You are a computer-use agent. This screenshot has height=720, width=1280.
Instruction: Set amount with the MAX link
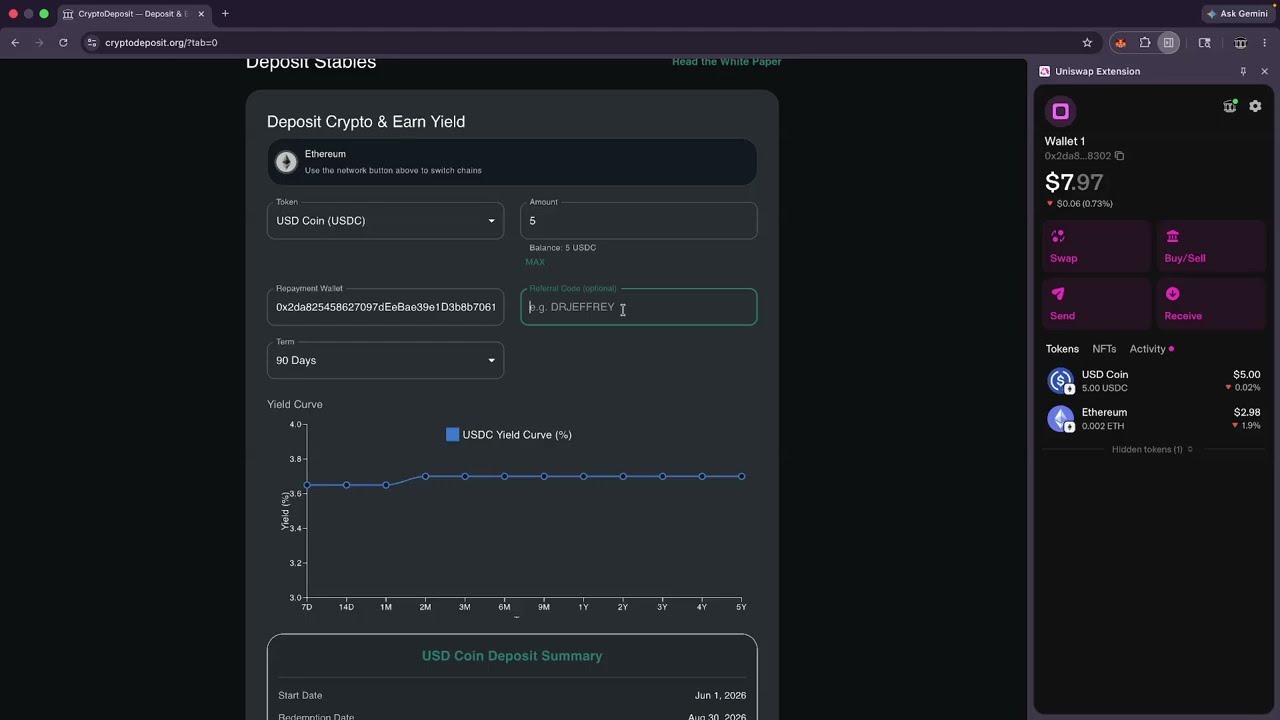click(535, 262)
